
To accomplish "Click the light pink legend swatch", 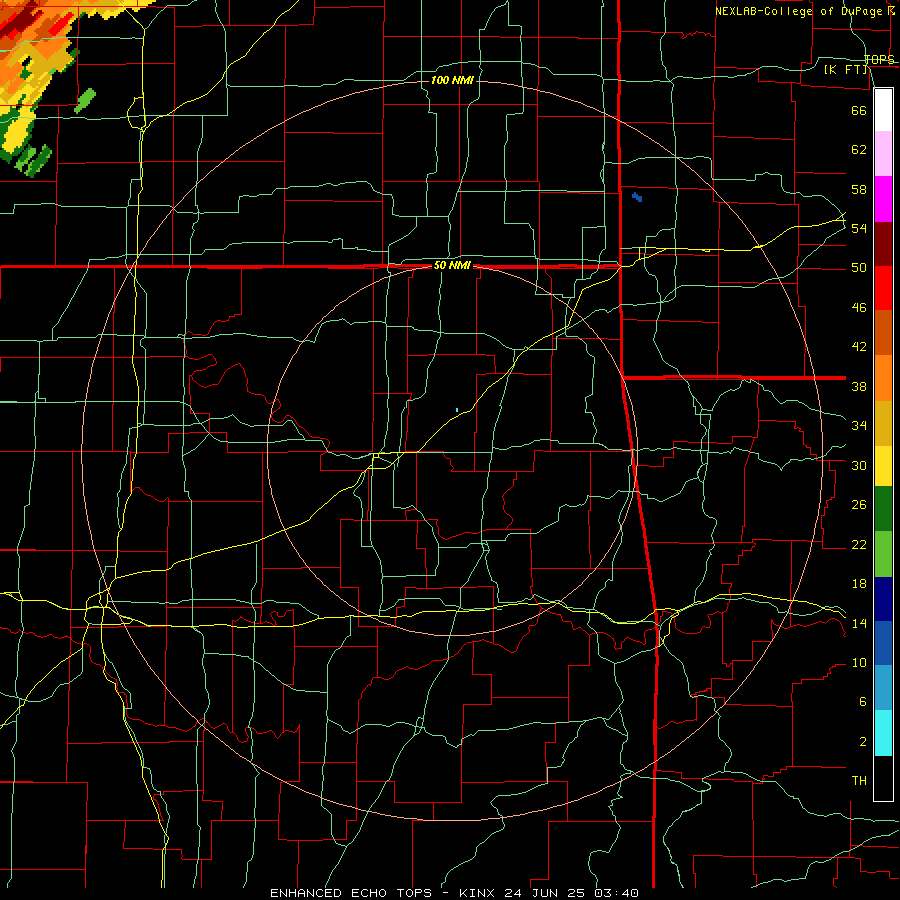I will point(883,153).
